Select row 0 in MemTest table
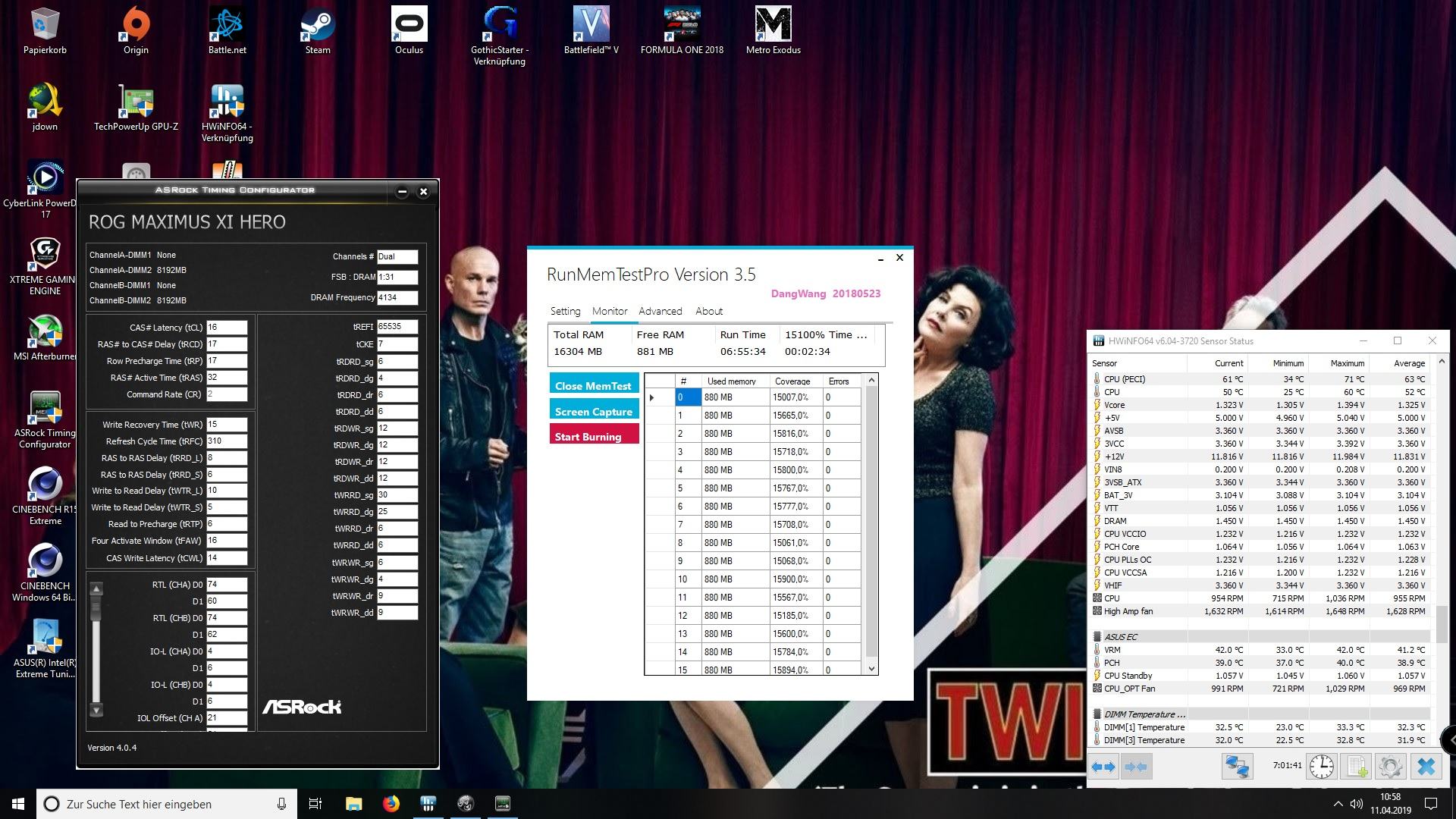Viewport: 1456px width, 819px height. pyautogui.click(x=755, y=397)
